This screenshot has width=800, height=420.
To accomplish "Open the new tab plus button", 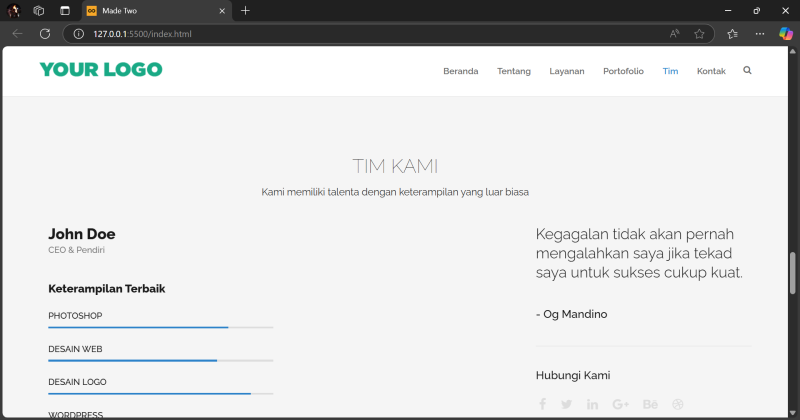I will [x=245, y=10].
